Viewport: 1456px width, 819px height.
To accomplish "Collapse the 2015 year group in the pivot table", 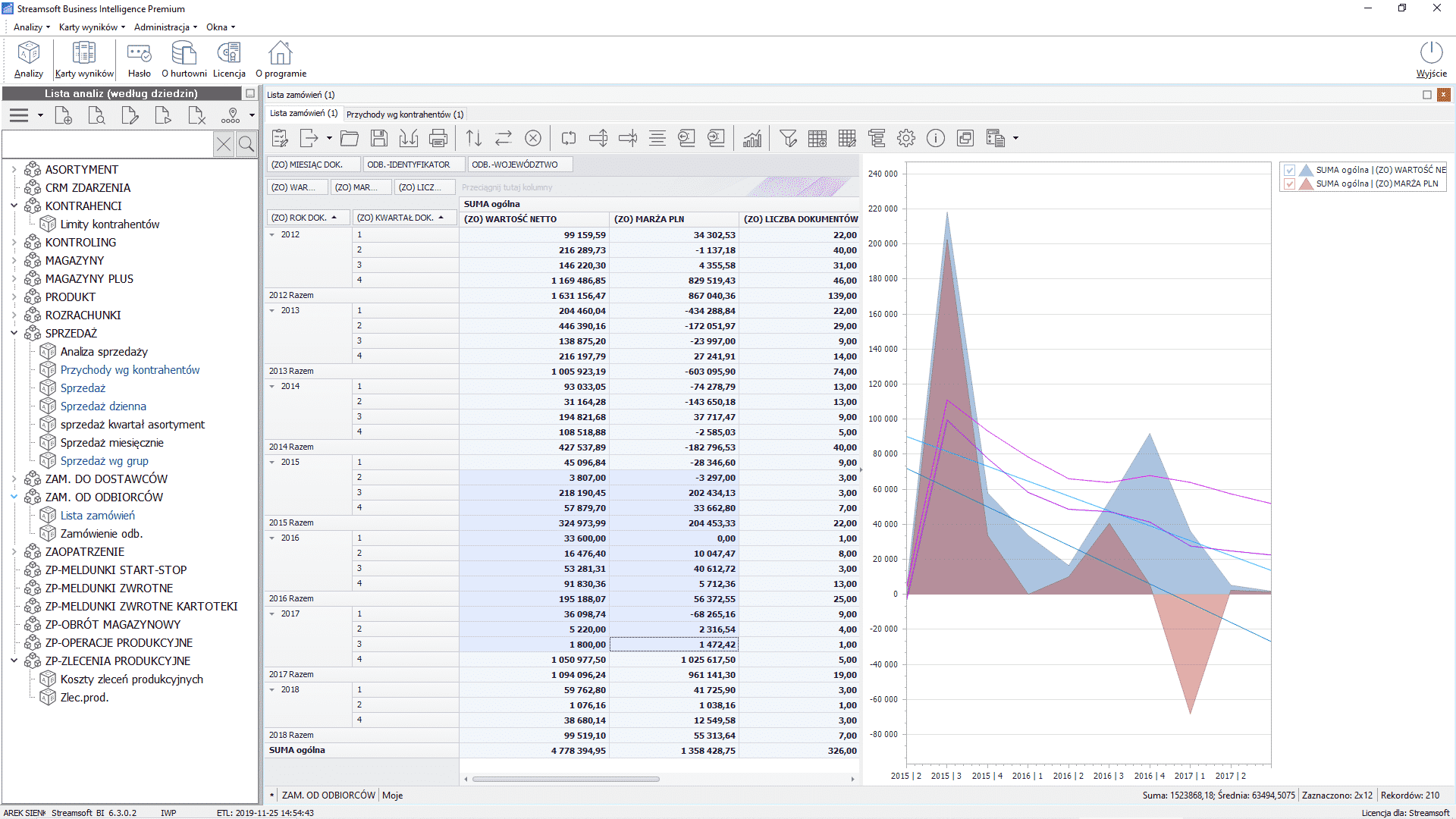I will (274, 462).
